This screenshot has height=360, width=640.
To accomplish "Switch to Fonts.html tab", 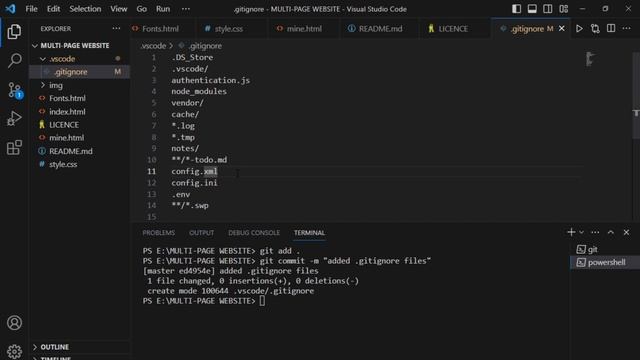I will pos(160,29).
